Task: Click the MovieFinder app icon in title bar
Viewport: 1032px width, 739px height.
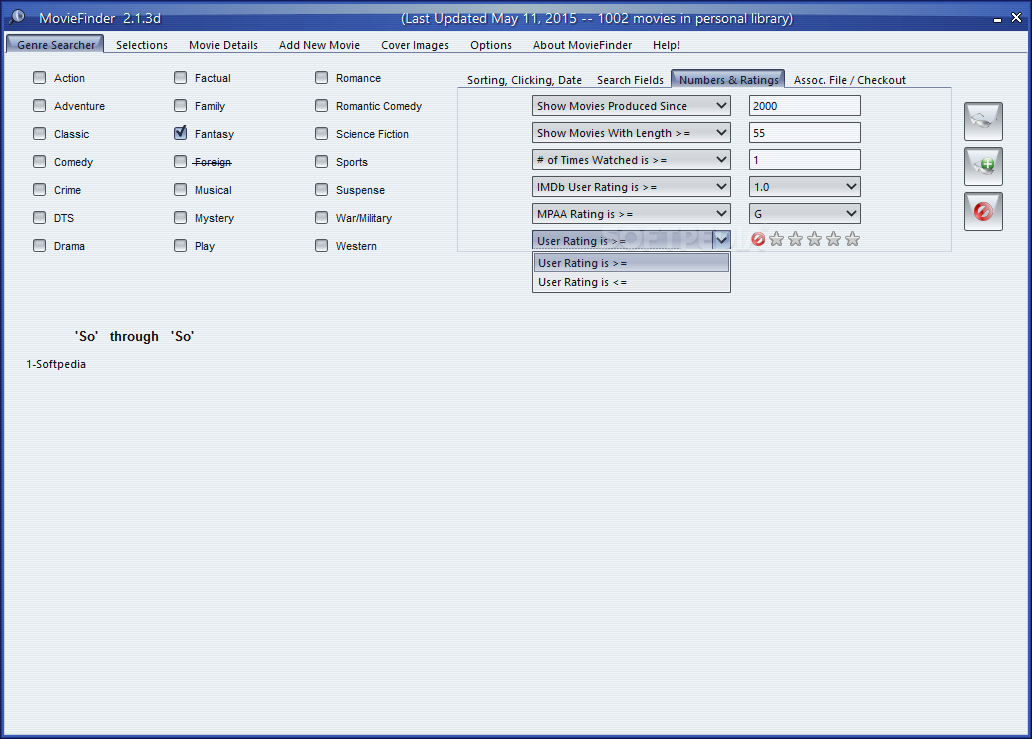Action: point(16,17)
